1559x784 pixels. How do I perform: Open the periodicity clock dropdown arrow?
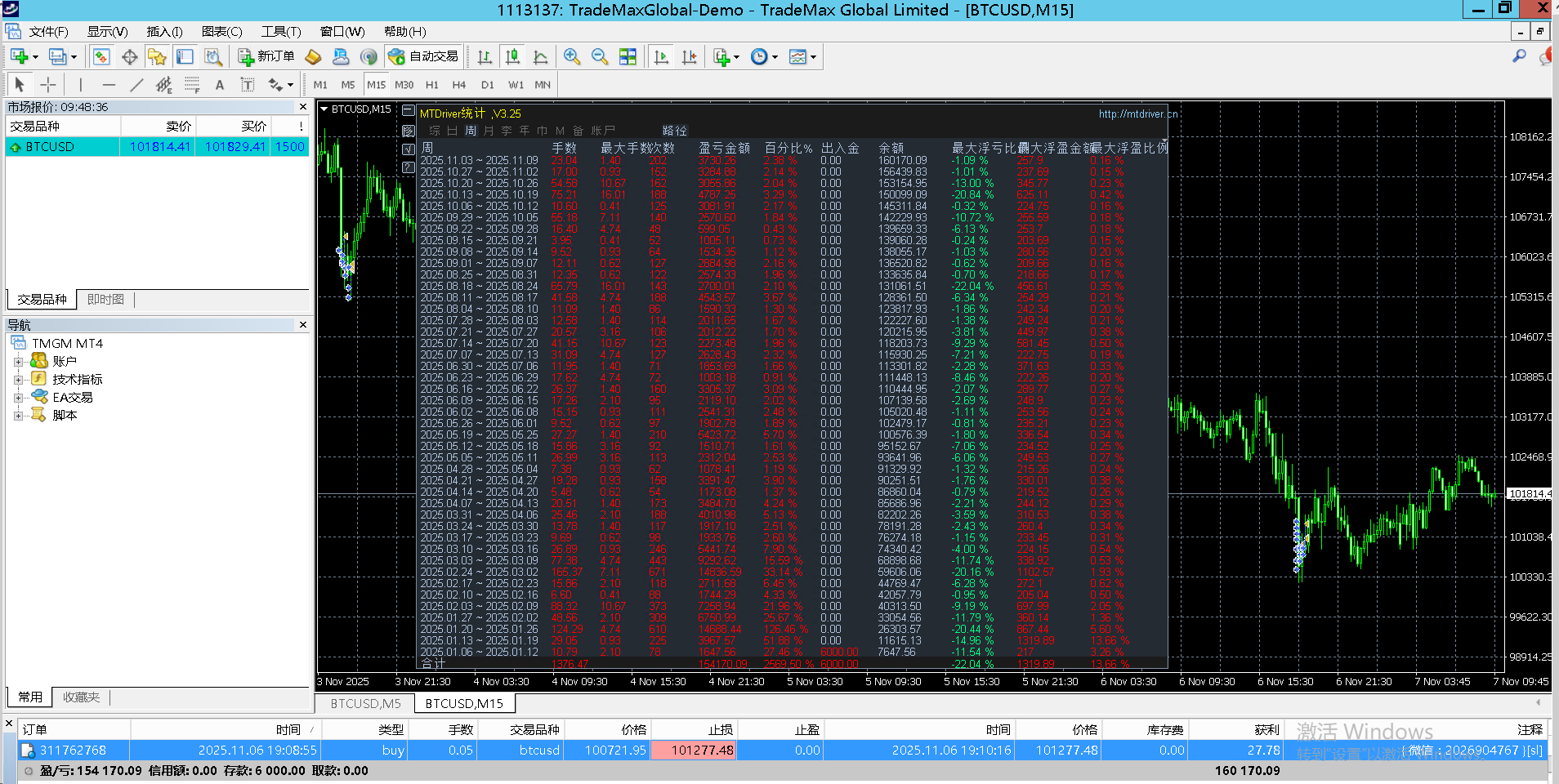pos(775,57)
